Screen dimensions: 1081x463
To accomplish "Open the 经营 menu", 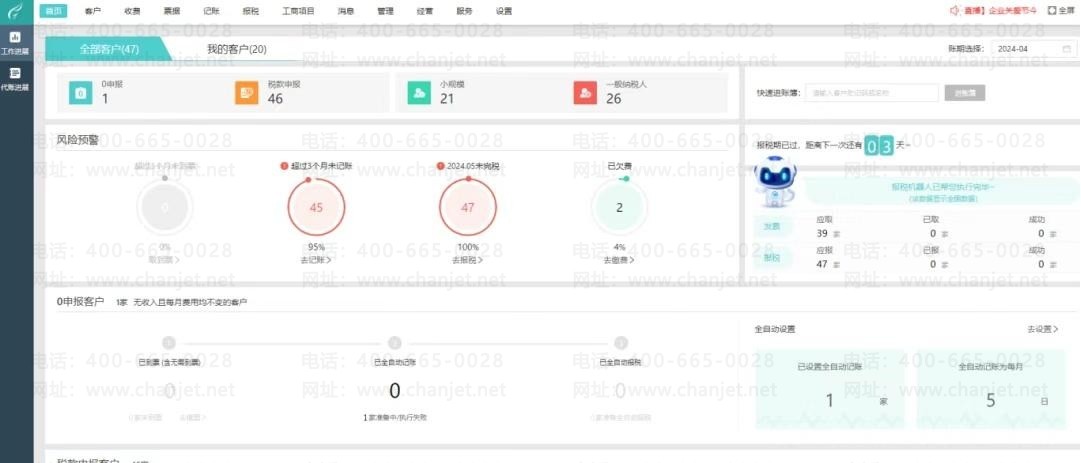I will pyautogui.click(x=425, y=11).
